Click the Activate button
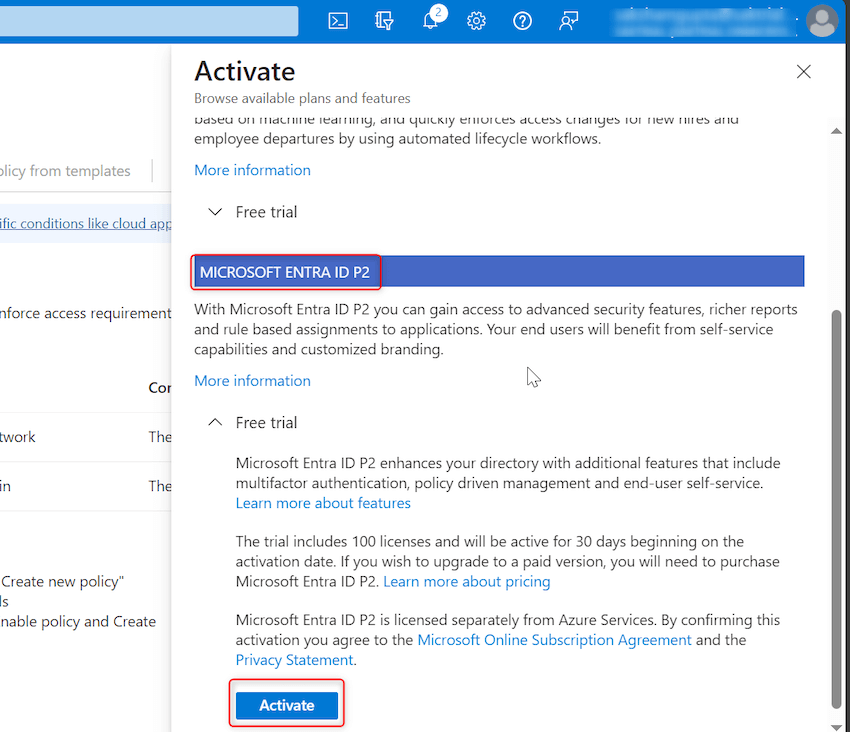The width and height of the screenshot is (850, 732). pos(286,704)
